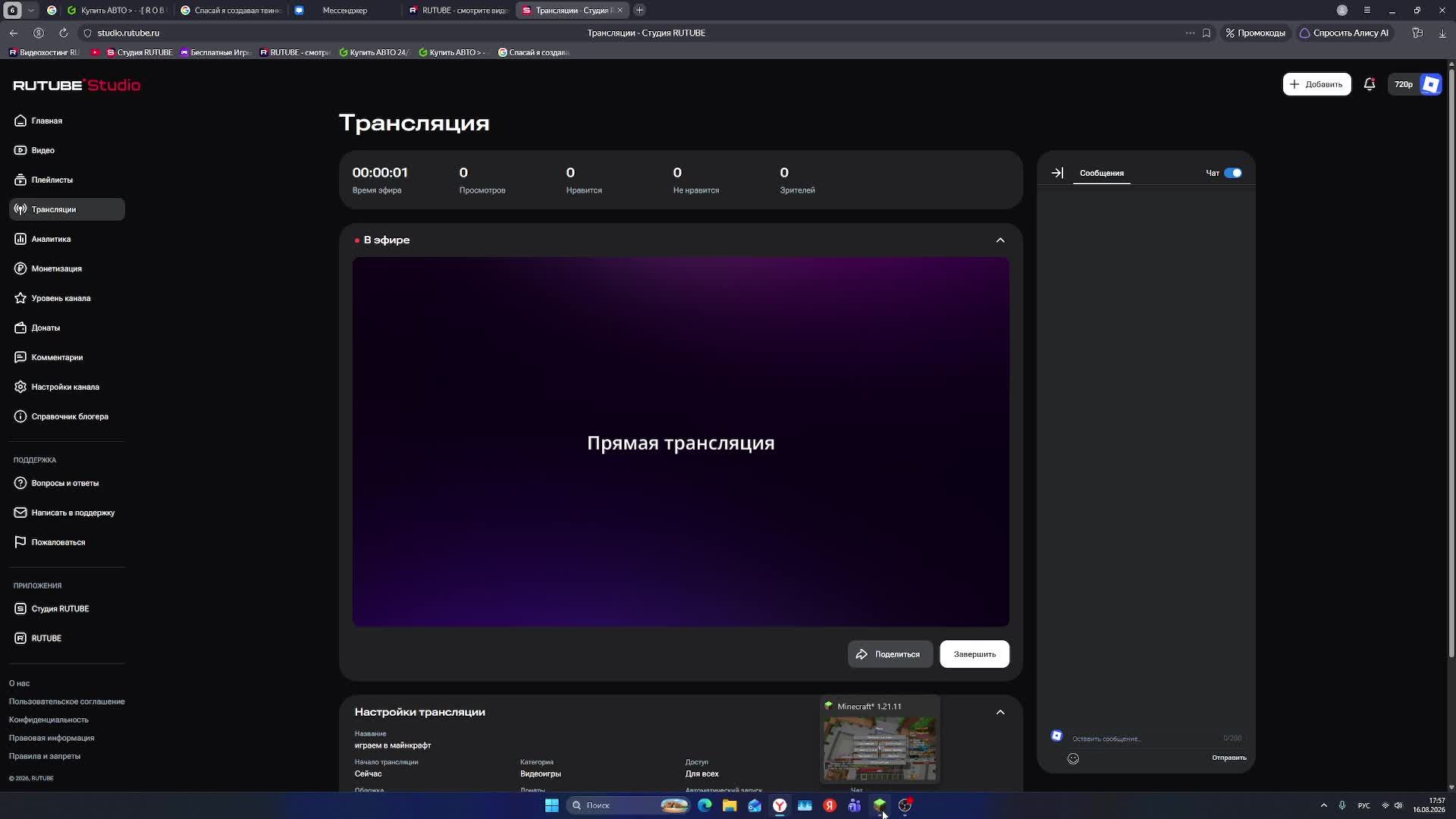1456x819 pixels.
Task: Open Справочник блогера in the sidebar
Action: [x=67, y=416]
